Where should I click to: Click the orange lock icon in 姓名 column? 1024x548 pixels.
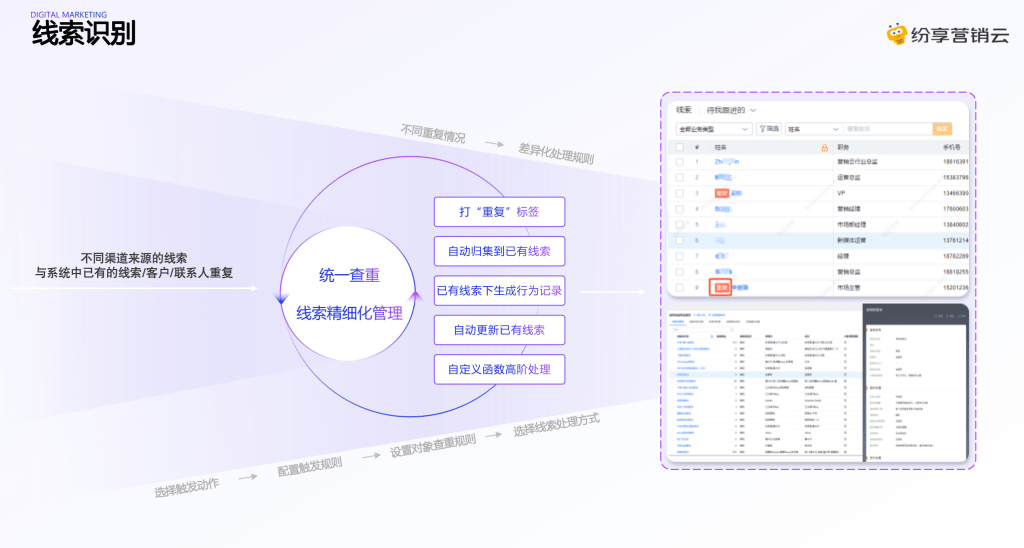[824, 148]
